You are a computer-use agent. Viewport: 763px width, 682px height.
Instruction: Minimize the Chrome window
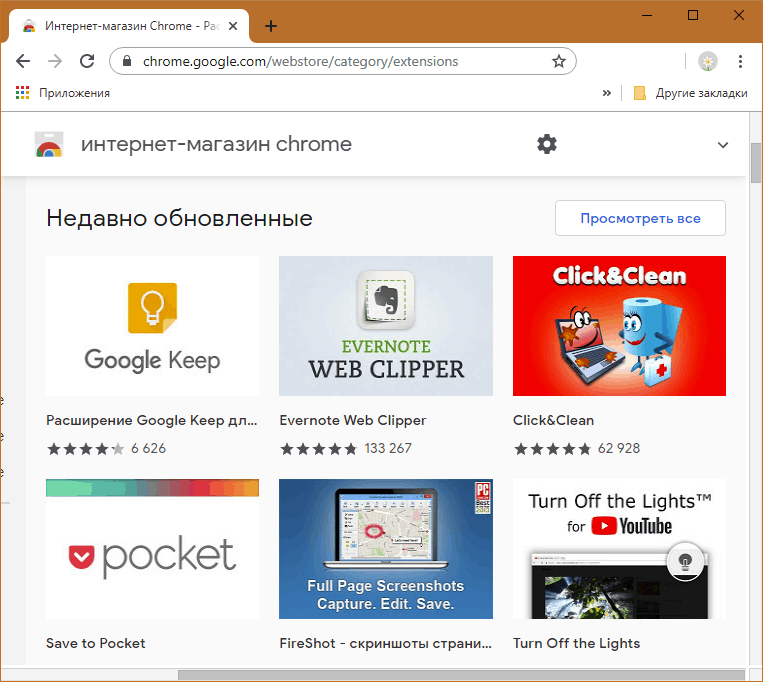pyautogui.click(x=647, y=16)
